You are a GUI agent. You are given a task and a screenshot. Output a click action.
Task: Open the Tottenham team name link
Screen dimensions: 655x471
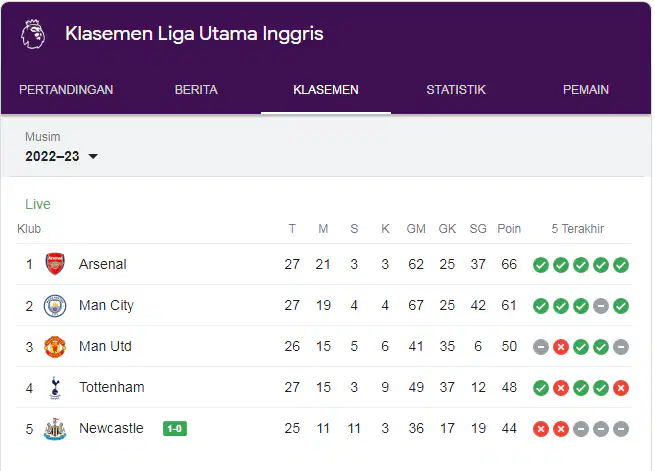pos(112,387)
